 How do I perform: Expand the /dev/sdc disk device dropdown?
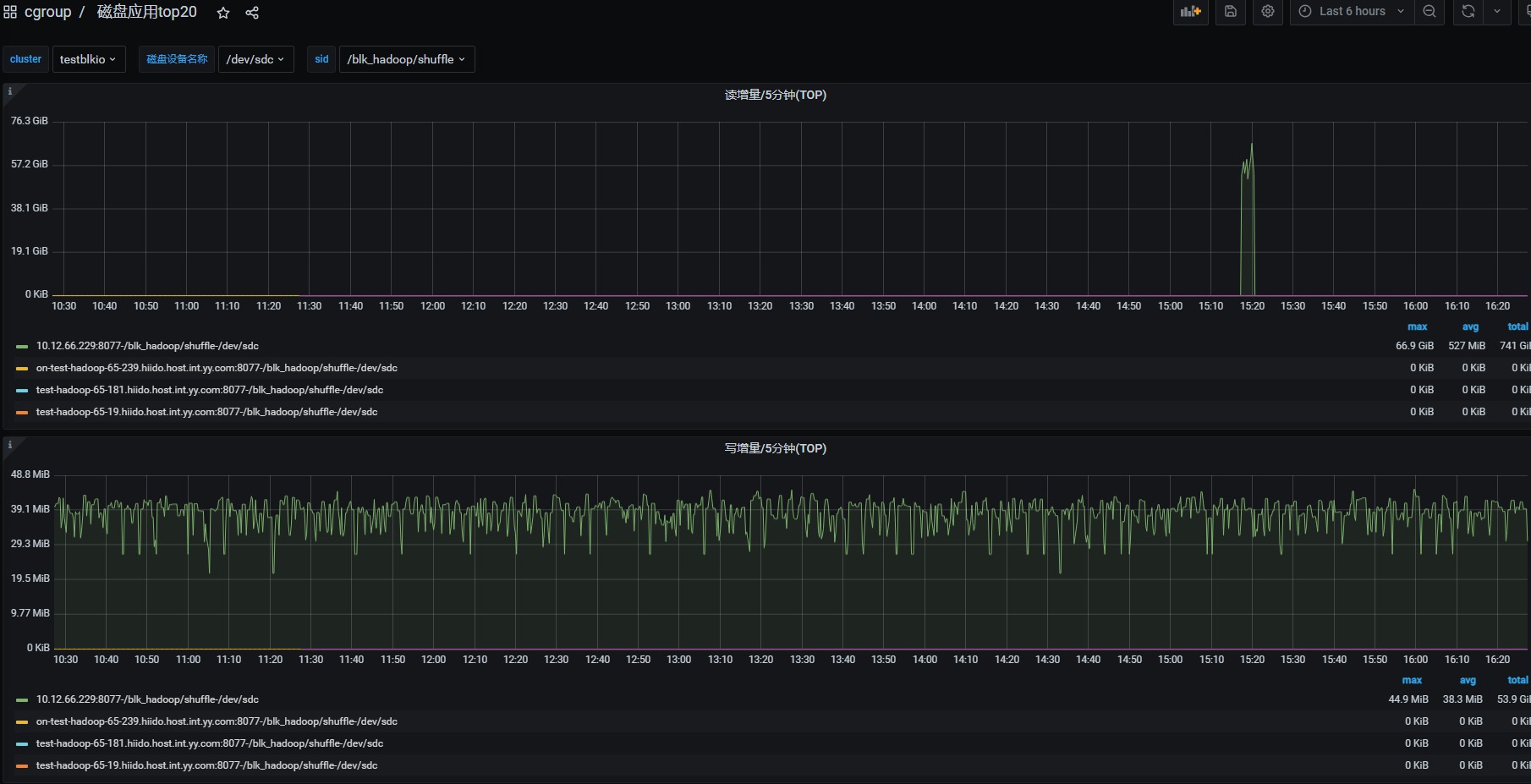[255, 59]
